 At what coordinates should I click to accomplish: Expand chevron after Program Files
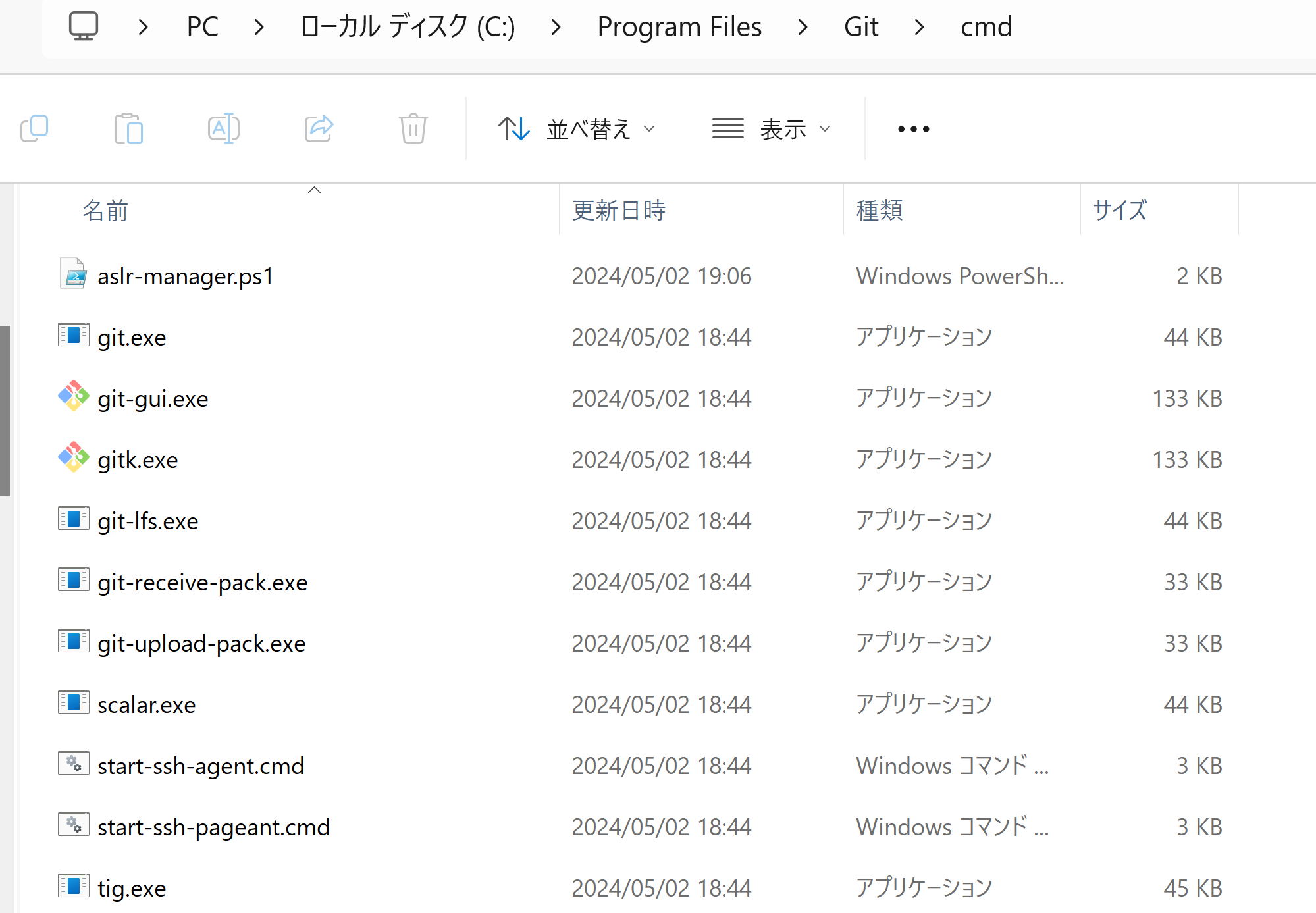click(x=803, y=27)
